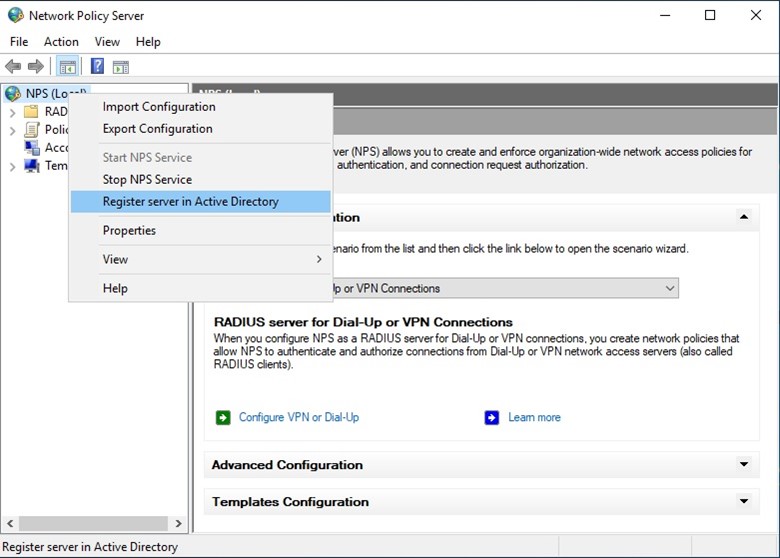Screen dimensions: 780x558
Task: Select Stop NPS Service
Action: point(200,180)
